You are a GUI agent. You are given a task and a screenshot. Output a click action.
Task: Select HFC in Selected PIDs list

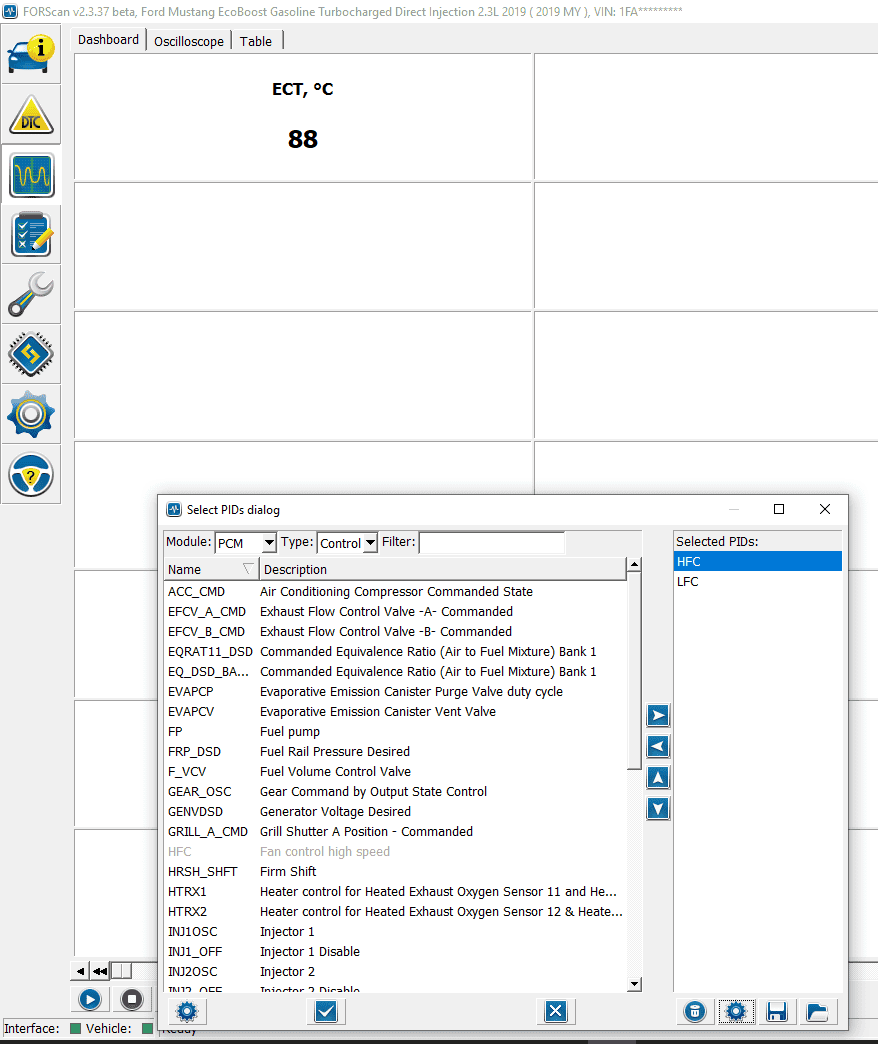click(x=758, y=561)
